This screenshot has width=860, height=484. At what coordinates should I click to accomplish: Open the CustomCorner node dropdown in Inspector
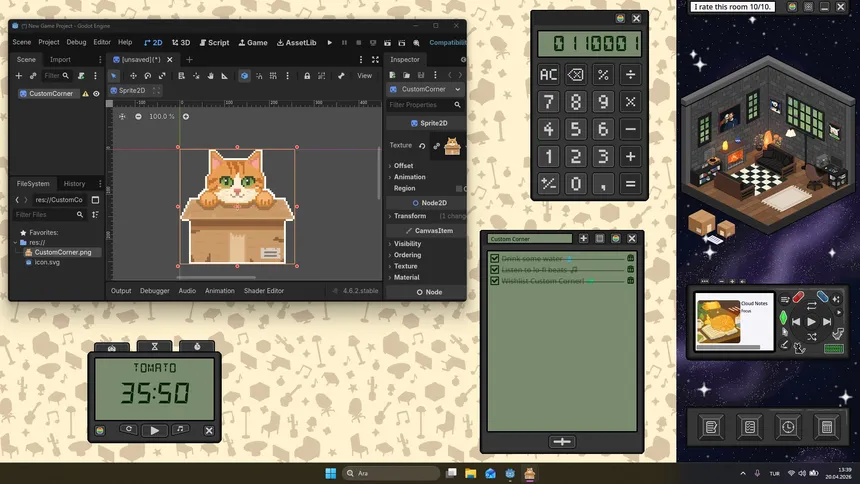click(x=457, y=89)
